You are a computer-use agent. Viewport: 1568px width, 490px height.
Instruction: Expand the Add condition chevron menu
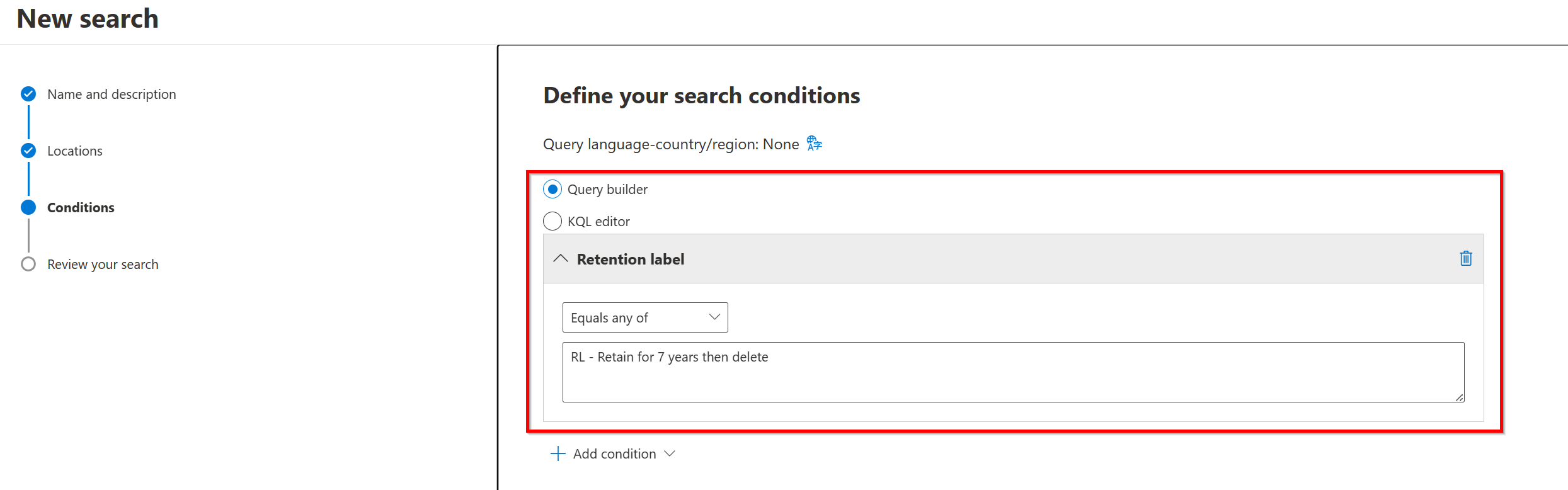(670, 453)
